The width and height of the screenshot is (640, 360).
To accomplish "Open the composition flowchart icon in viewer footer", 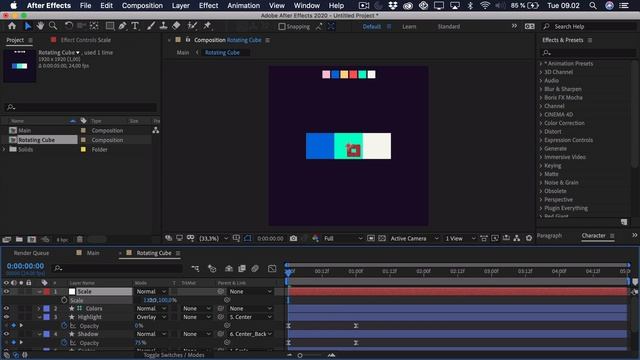I will pos(517,238).
